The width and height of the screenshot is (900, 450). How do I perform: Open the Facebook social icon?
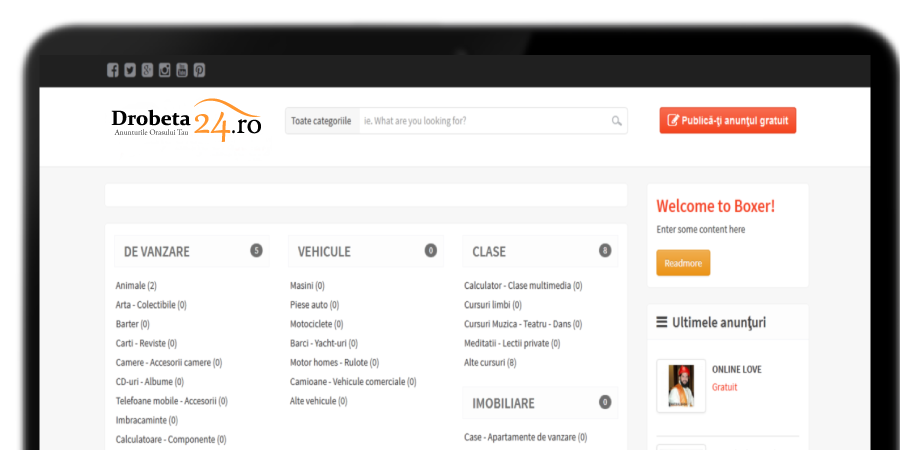(112, 71)
